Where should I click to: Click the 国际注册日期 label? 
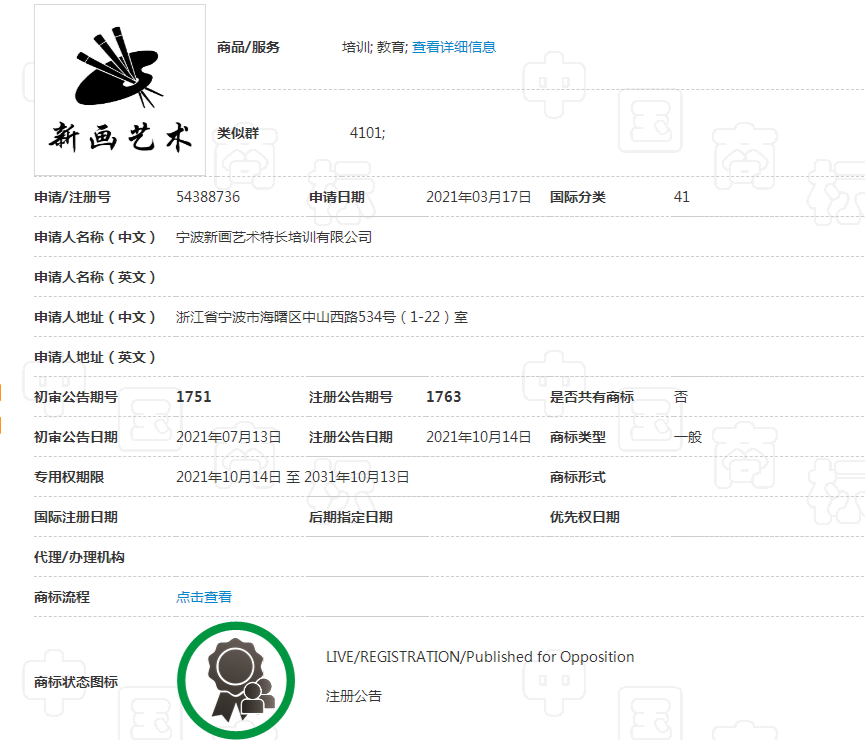(x=76, y=517)
